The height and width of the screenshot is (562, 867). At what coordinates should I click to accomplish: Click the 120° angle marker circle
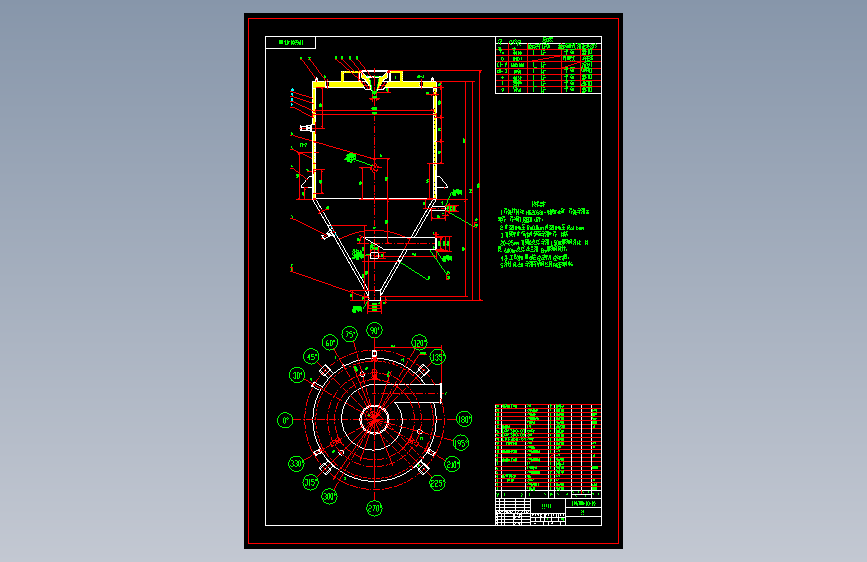pos(420,342)
